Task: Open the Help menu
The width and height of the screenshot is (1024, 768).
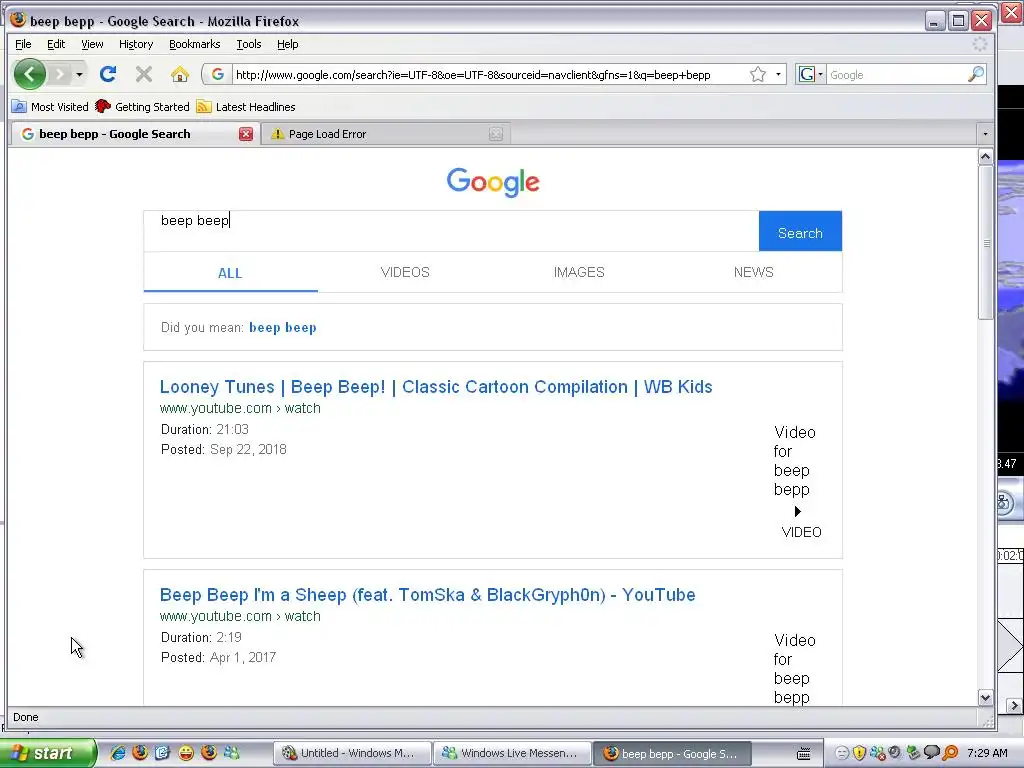Action: coord(287,44)
